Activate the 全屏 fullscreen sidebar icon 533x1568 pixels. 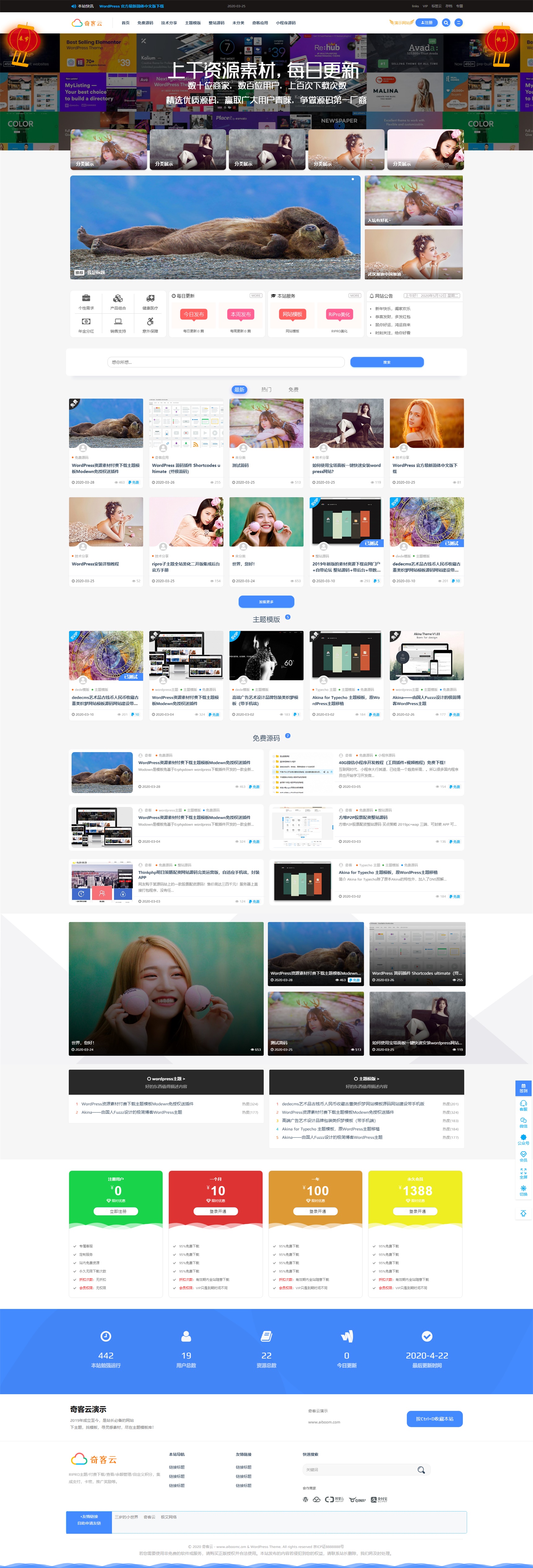[x=523, y=1174]
